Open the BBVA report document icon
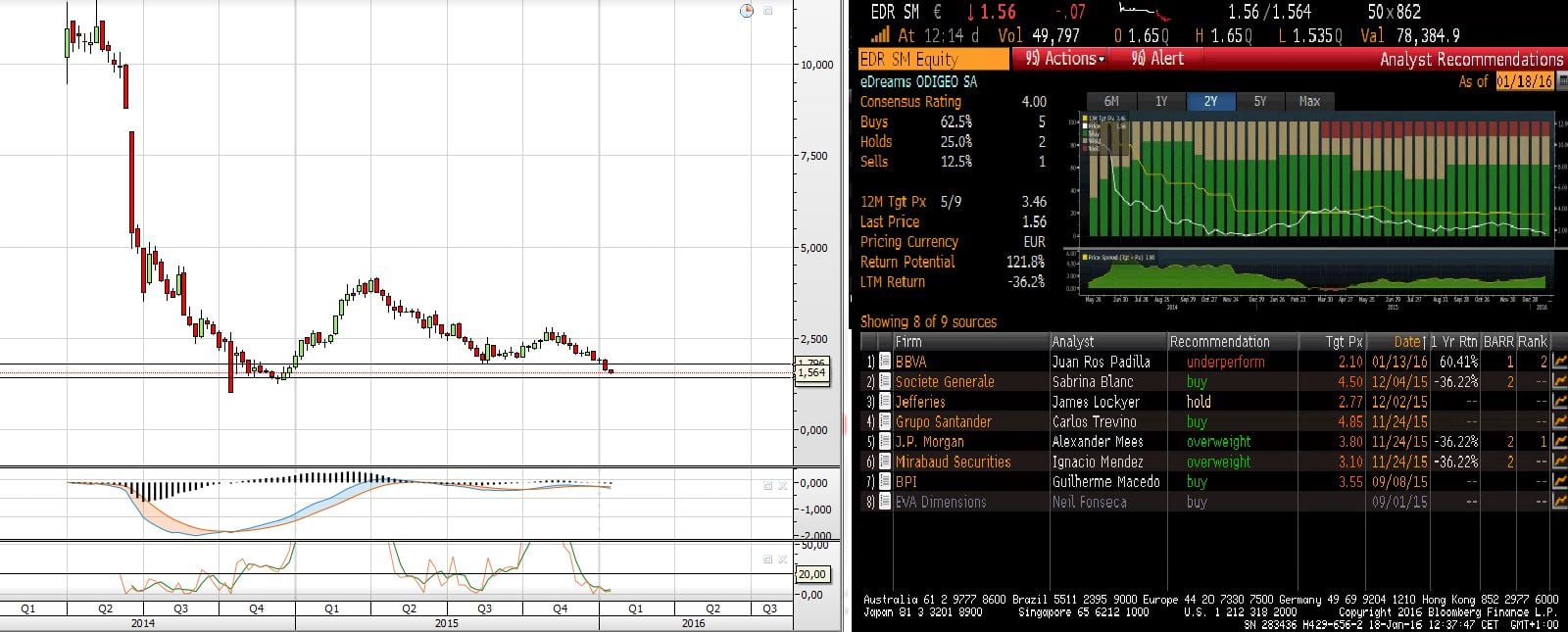This screenshot has height=632, width=1568. click(x=885, y=362)
